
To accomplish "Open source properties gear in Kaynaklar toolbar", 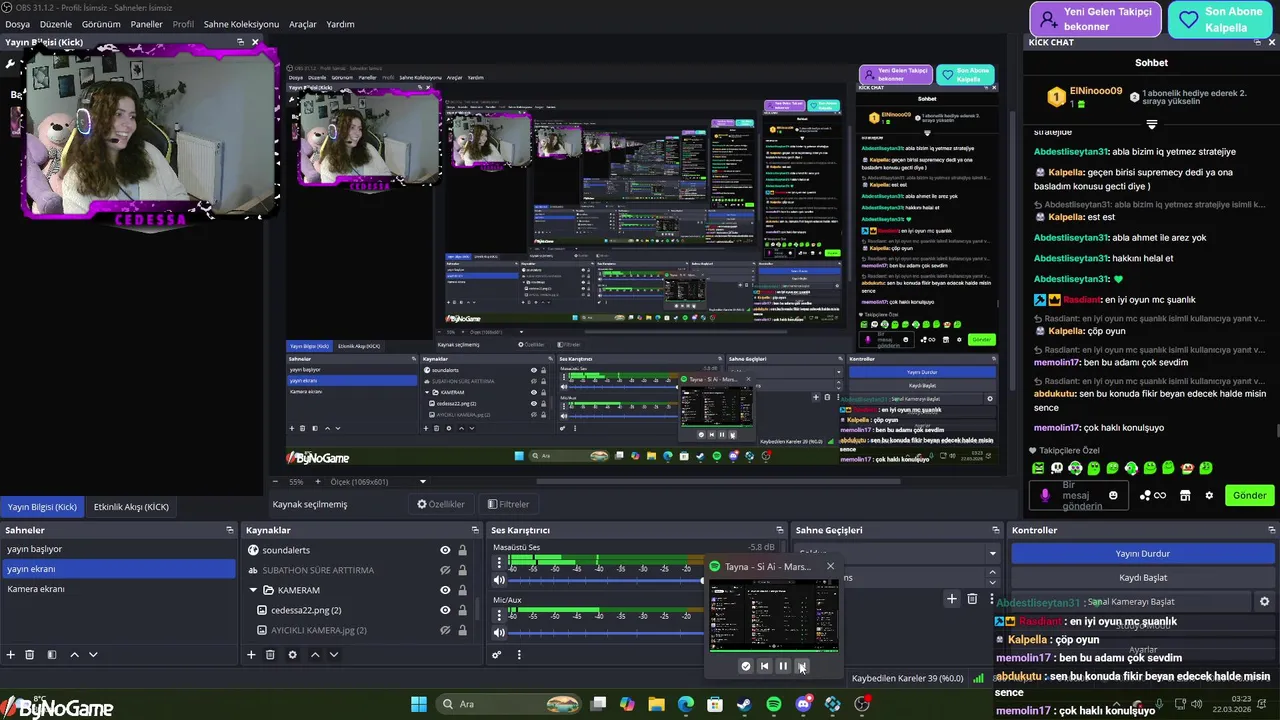I will [x=292, y=655].
